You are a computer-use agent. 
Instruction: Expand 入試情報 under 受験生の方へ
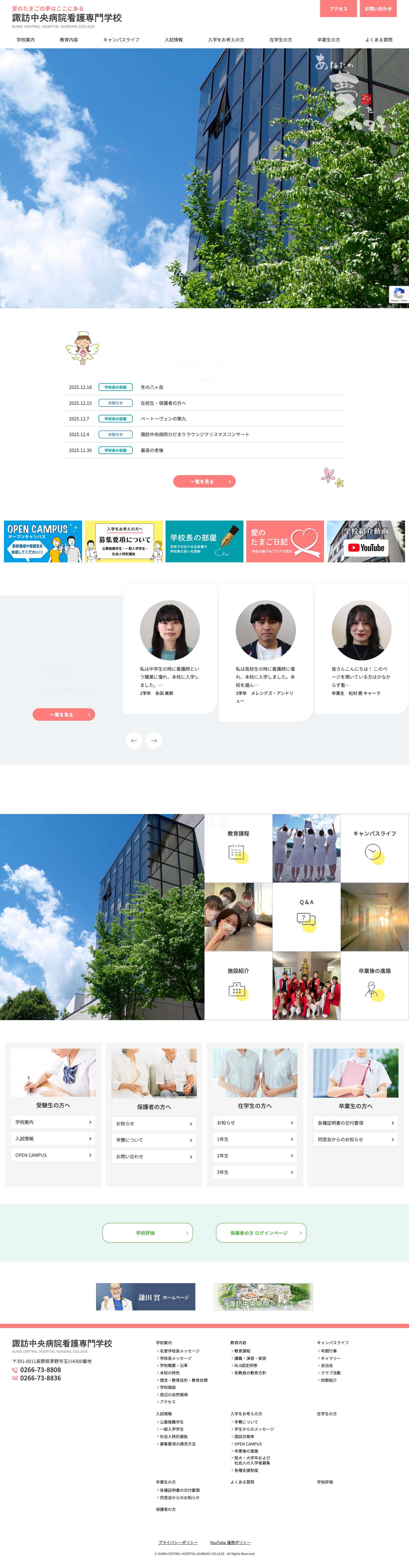point(53,1138)
